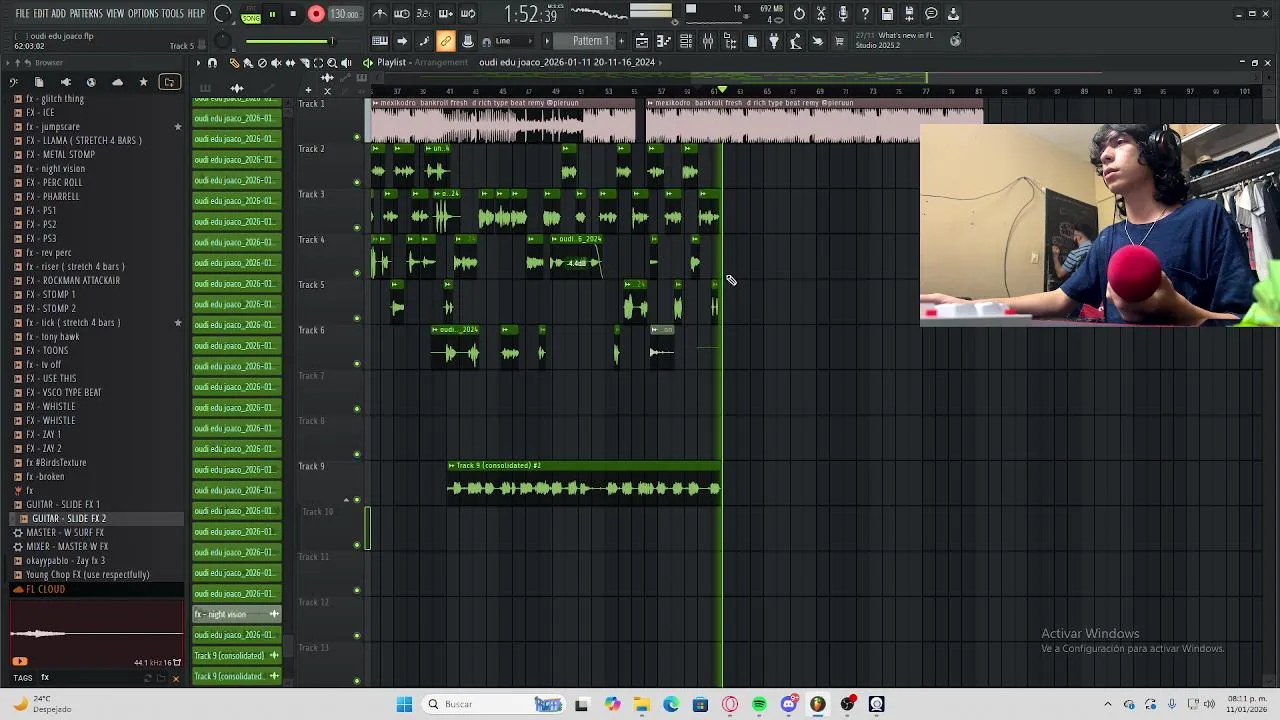Toggle Track 12 mute LED
The width and height of the screenshot is (1280, 720).
[357, 635]
